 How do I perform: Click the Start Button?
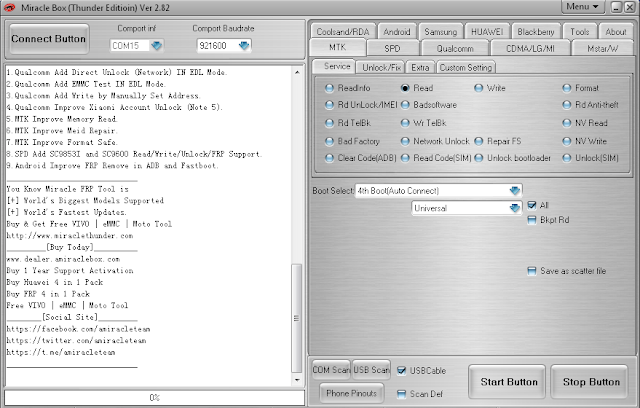pyautogui.click(x=507, y=381)
